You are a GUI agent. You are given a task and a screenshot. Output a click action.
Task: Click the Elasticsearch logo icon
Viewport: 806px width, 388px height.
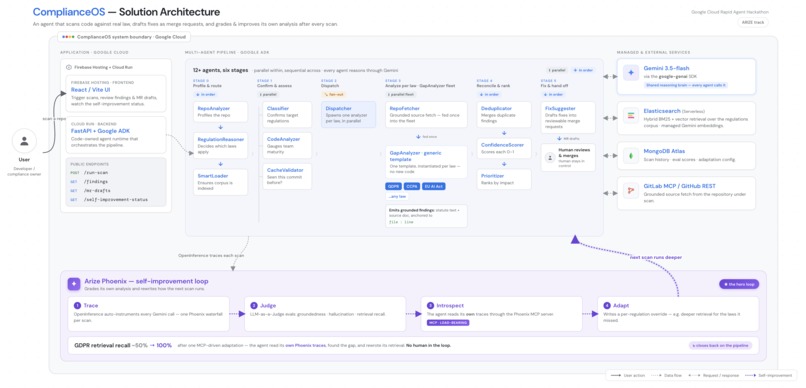[x=630, y=116]
